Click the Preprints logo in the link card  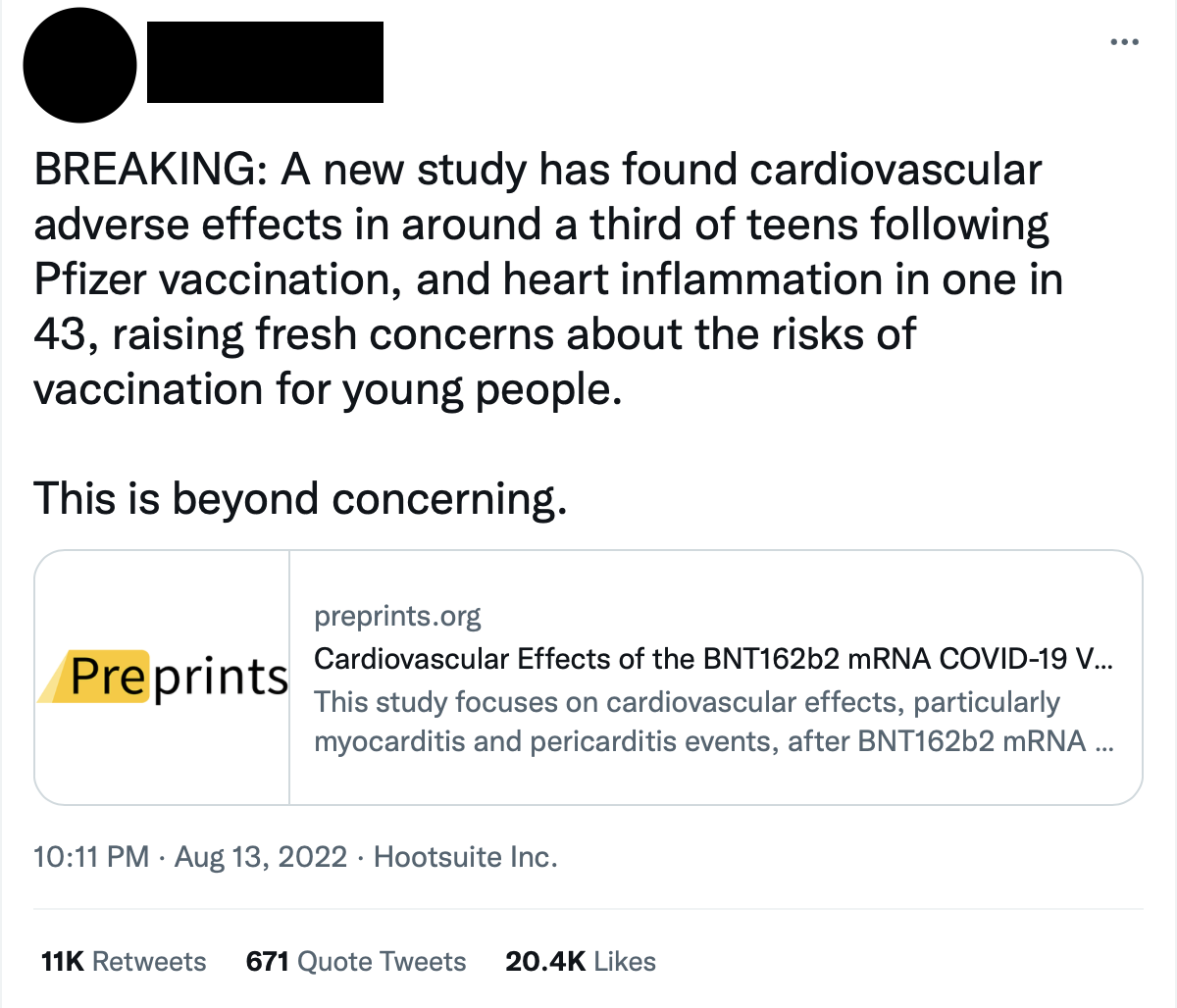point(163,678)
